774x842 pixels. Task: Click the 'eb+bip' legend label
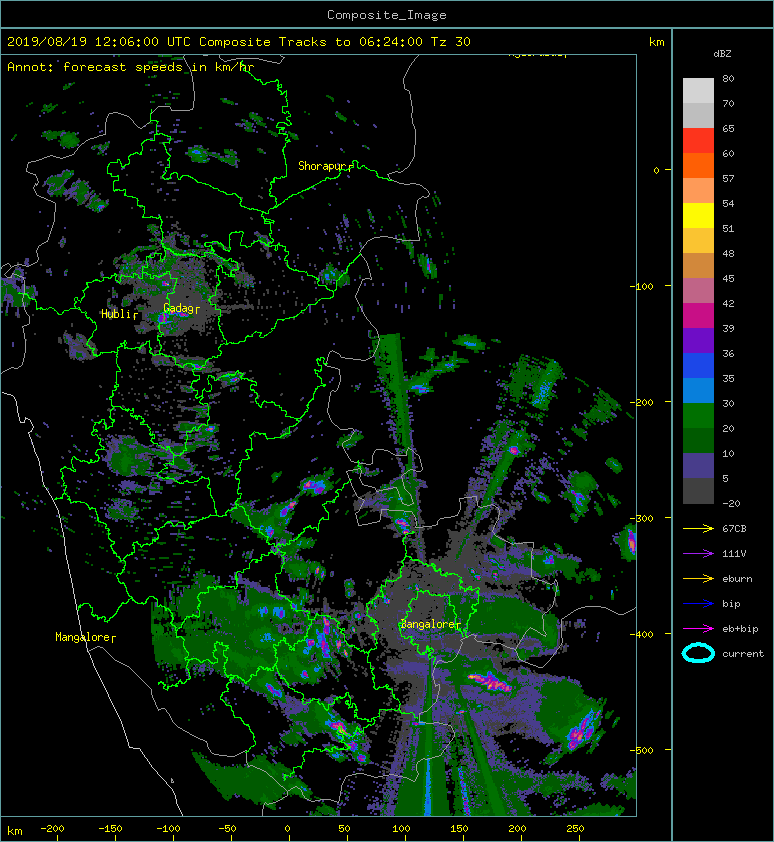740,628
